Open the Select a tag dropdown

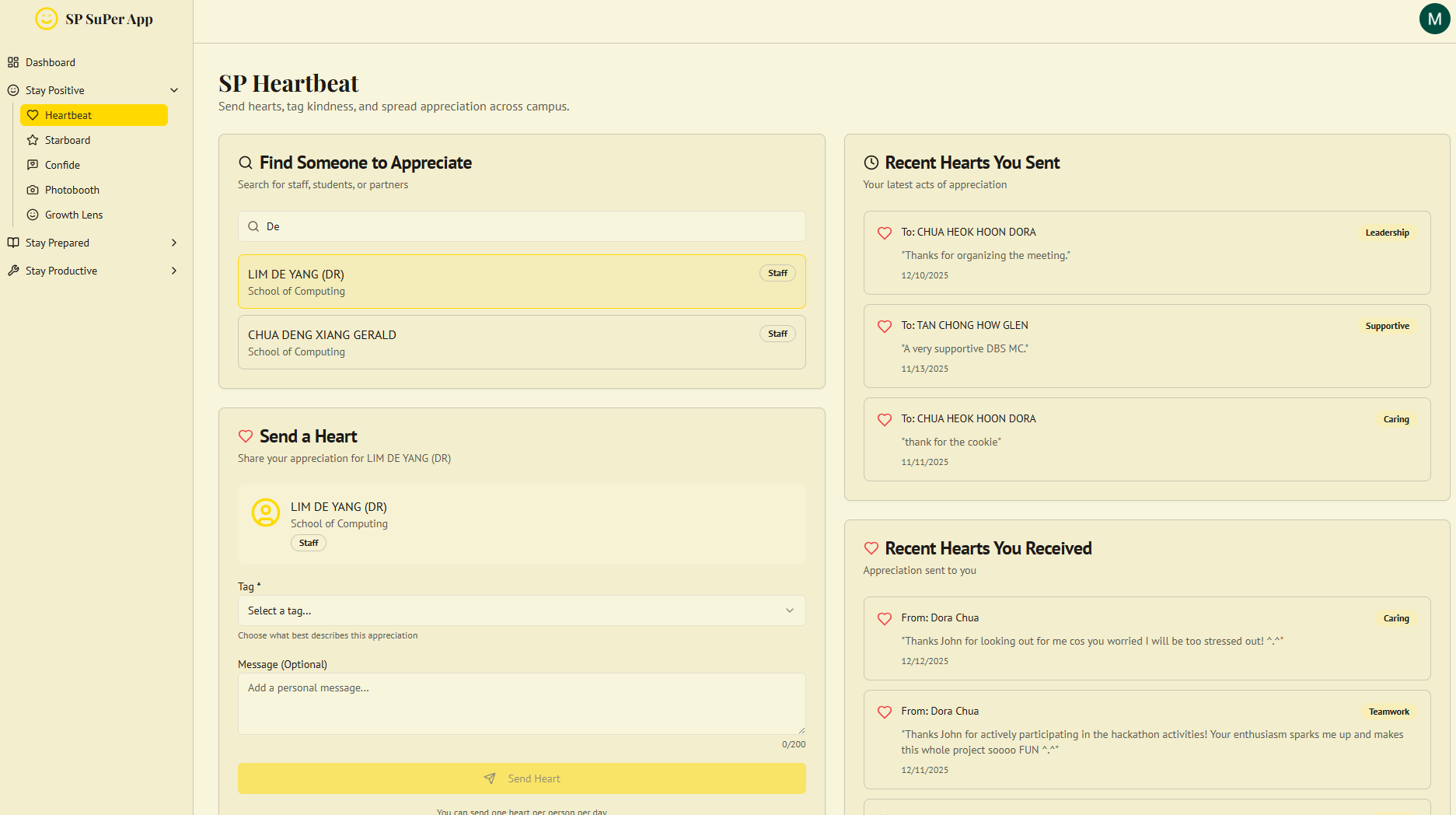tap(522, 610)
